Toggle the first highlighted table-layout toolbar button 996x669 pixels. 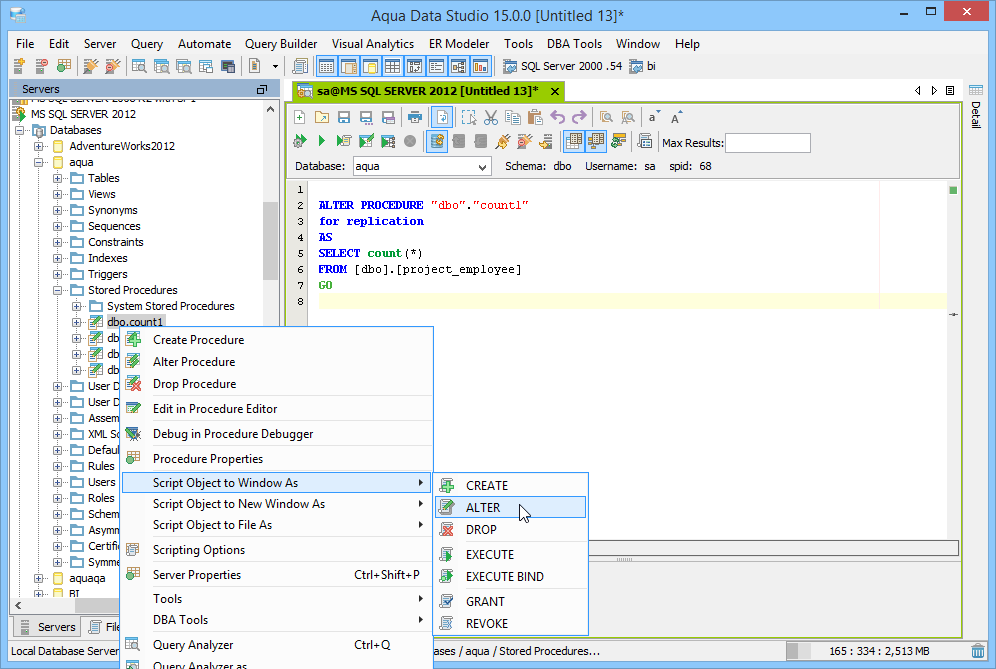pos(326,66)
